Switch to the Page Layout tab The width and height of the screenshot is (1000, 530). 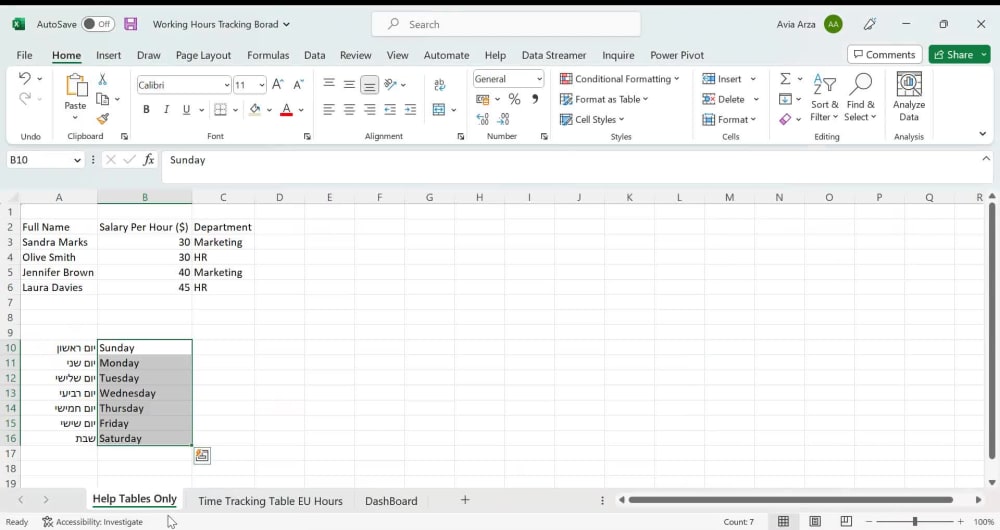point(203,55)
